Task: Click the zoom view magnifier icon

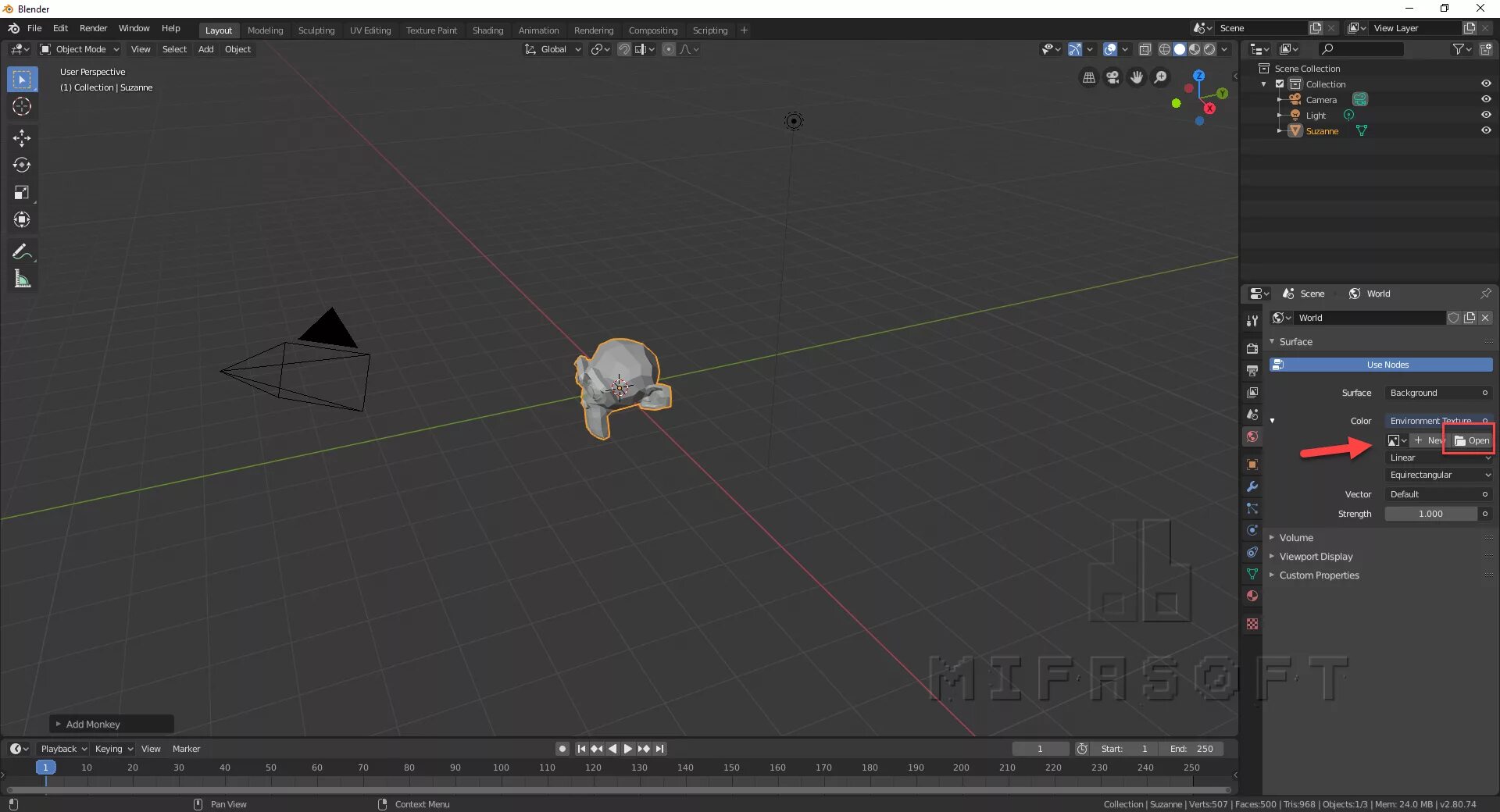Action: [1161, 77]
